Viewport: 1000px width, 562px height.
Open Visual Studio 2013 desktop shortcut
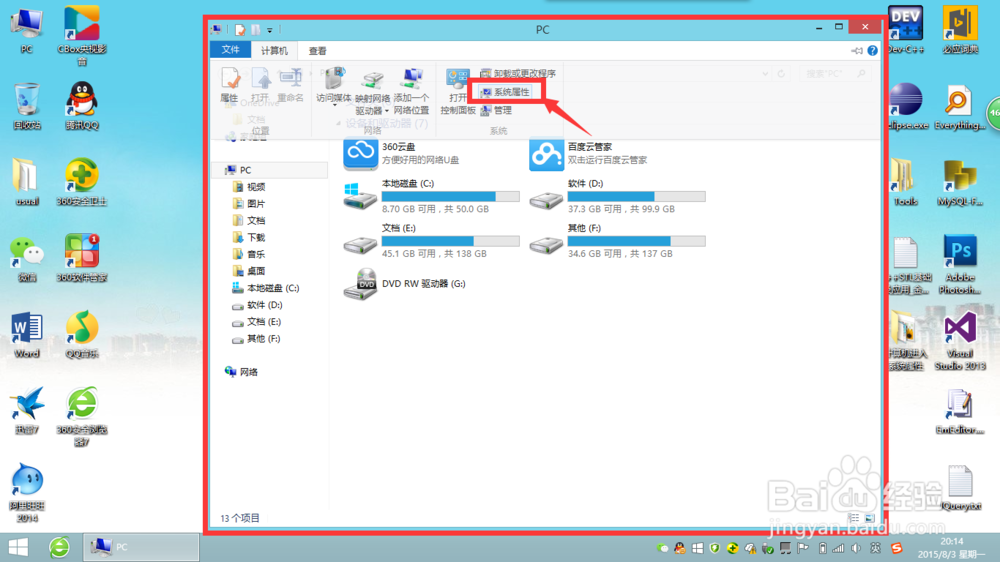pyautogui.click(x=960, y=341)
